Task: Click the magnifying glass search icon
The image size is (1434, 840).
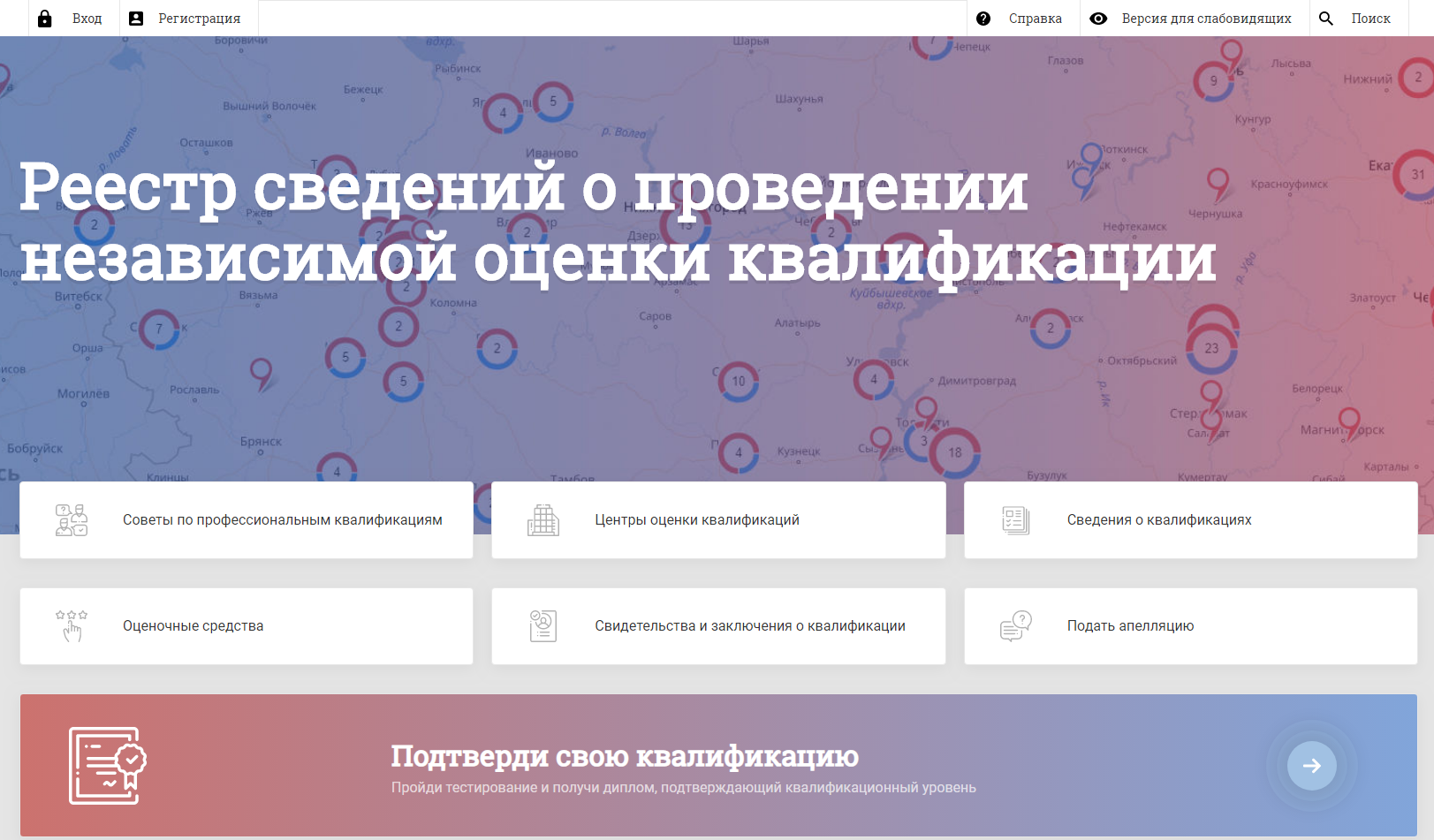Action: click(x=1326, y=19)
